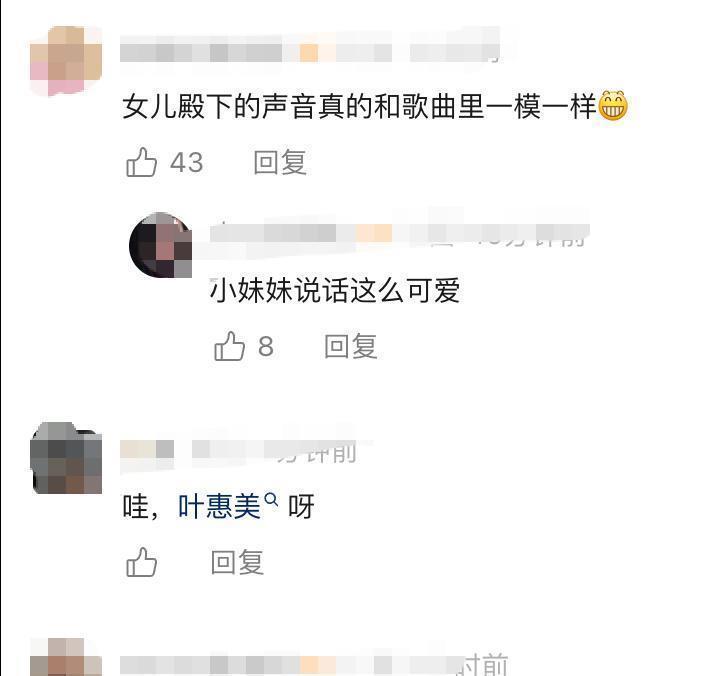
Task: Open the 叶惠美 search link
Action: (x=219, y=507)
